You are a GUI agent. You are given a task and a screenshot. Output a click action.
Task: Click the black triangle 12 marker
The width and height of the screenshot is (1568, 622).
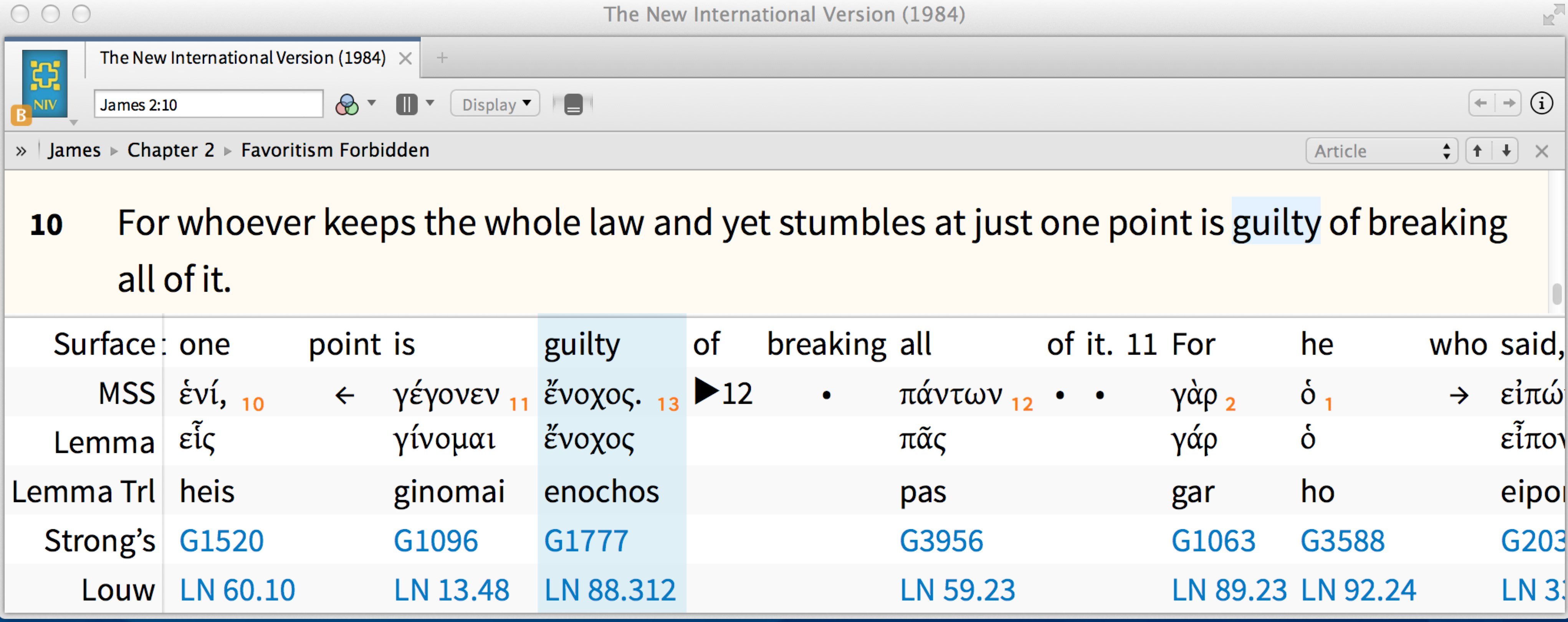pos(723,392)
